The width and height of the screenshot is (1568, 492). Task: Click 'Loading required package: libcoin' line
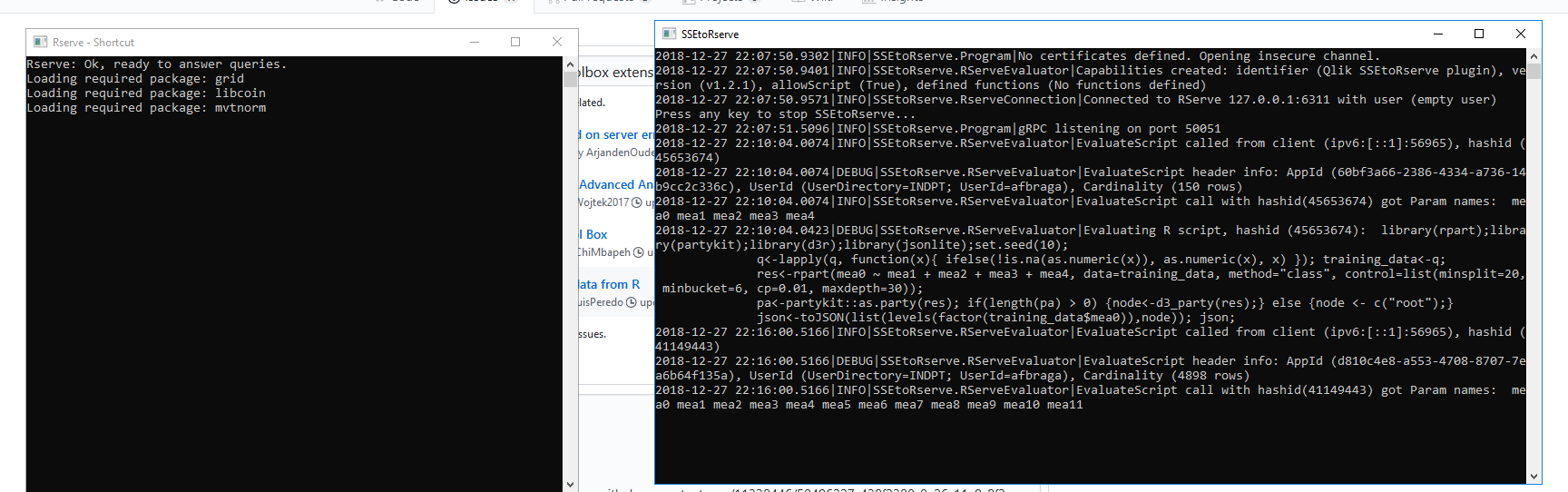click(146, 93)
